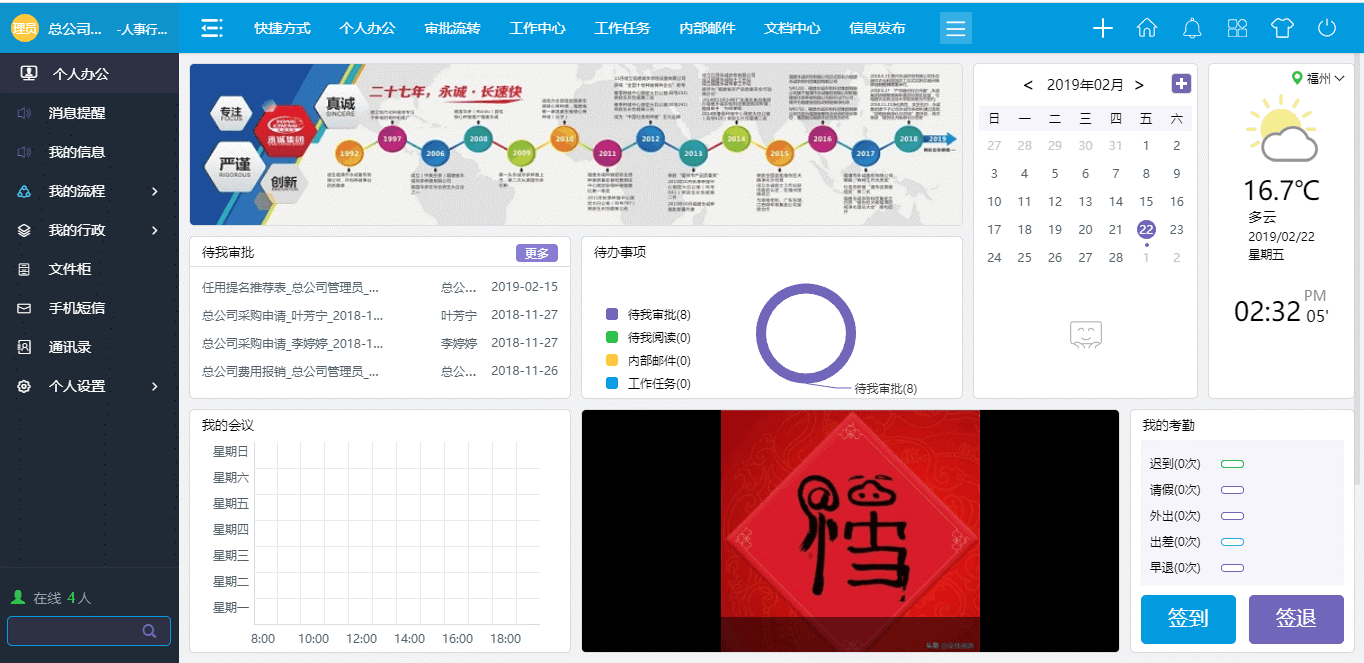Open notifications via the bell icon
This screenshot has height=663, width=1364.
[x=1192, y=28]
